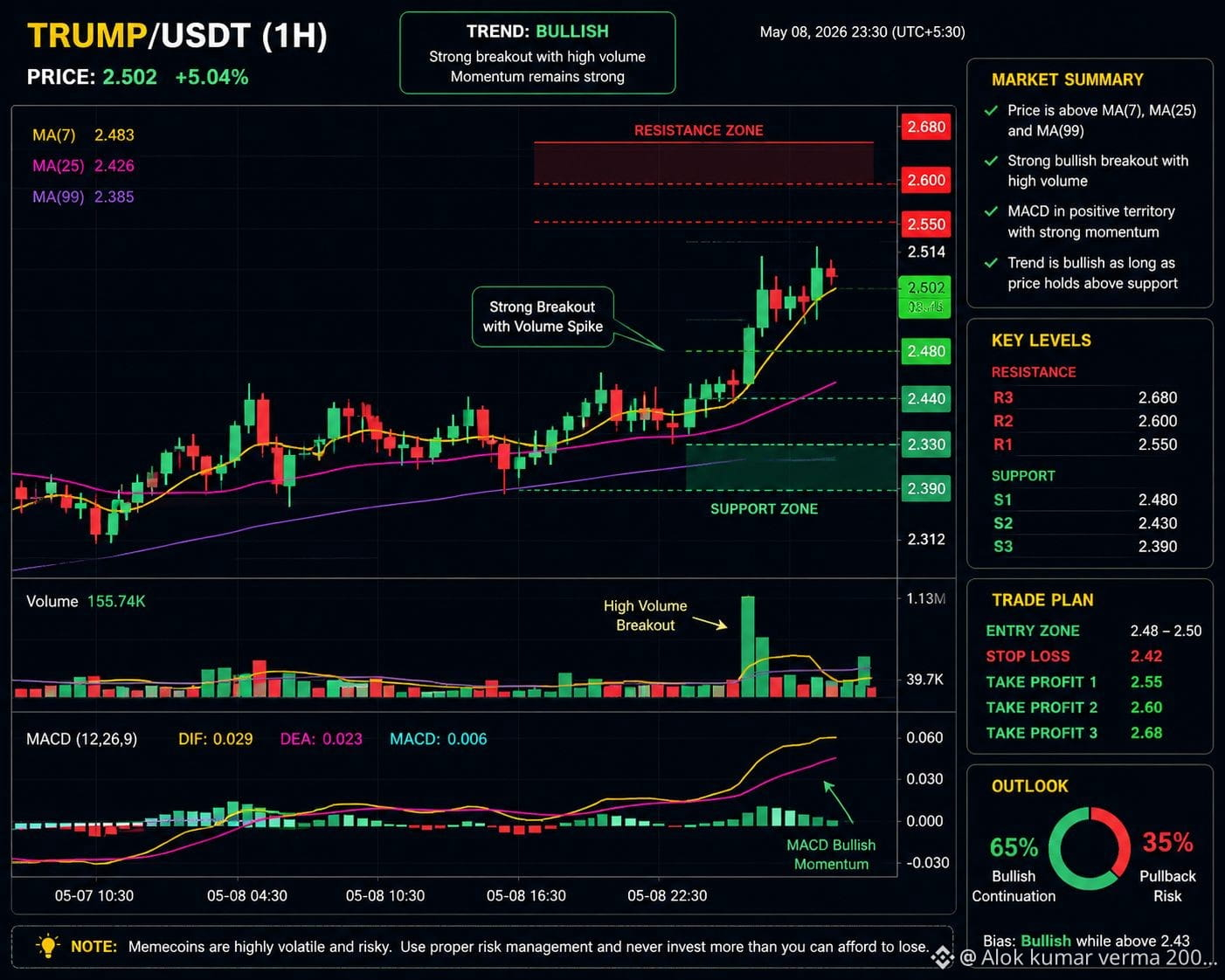Click the checkmark beside 'MACD in positive territory'
The width and height of the screenshot is (1225, 980).
coord(991,211)
